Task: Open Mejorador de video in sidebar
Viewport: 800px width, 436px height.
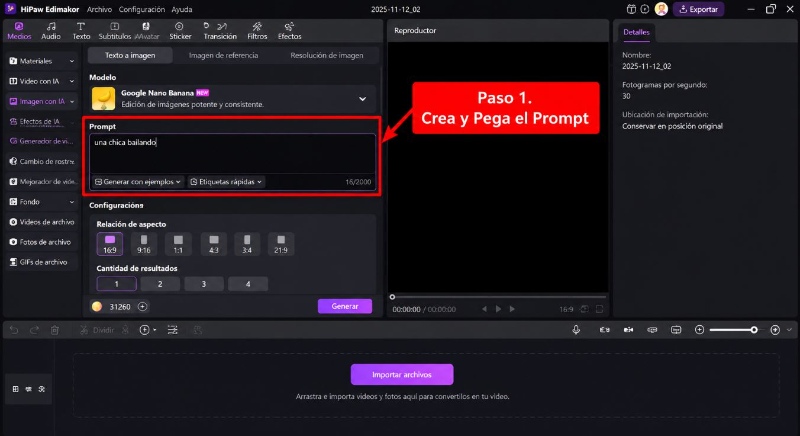Action: point(42,182)
